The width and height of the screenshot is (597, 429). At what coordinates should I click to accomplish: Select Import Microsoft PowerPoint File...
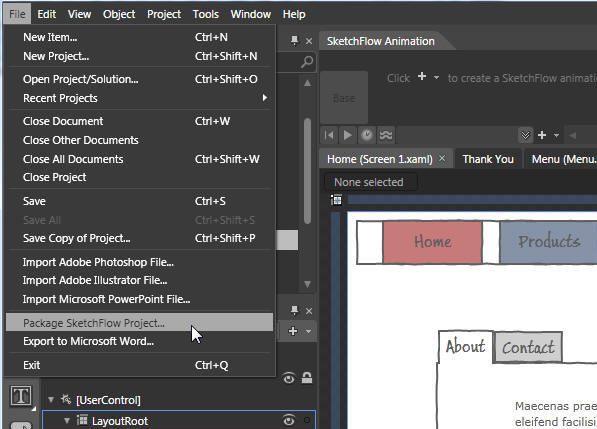point(139,299)
